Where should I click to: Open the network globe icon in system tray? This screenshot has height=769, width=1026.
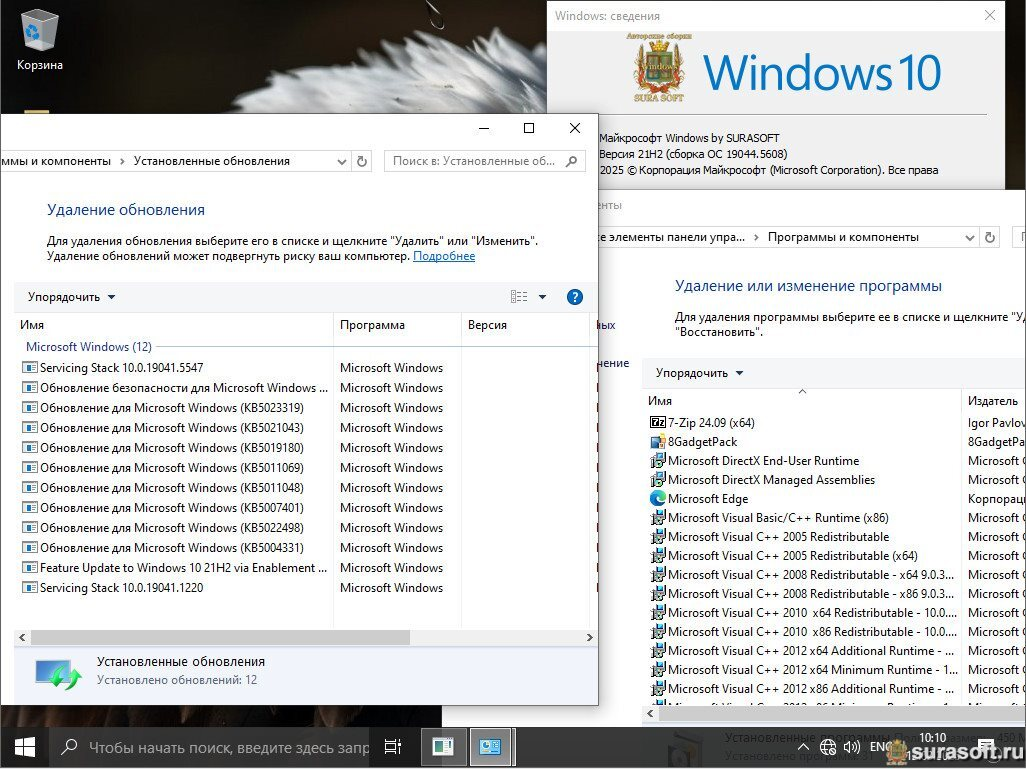coord(828,747)
